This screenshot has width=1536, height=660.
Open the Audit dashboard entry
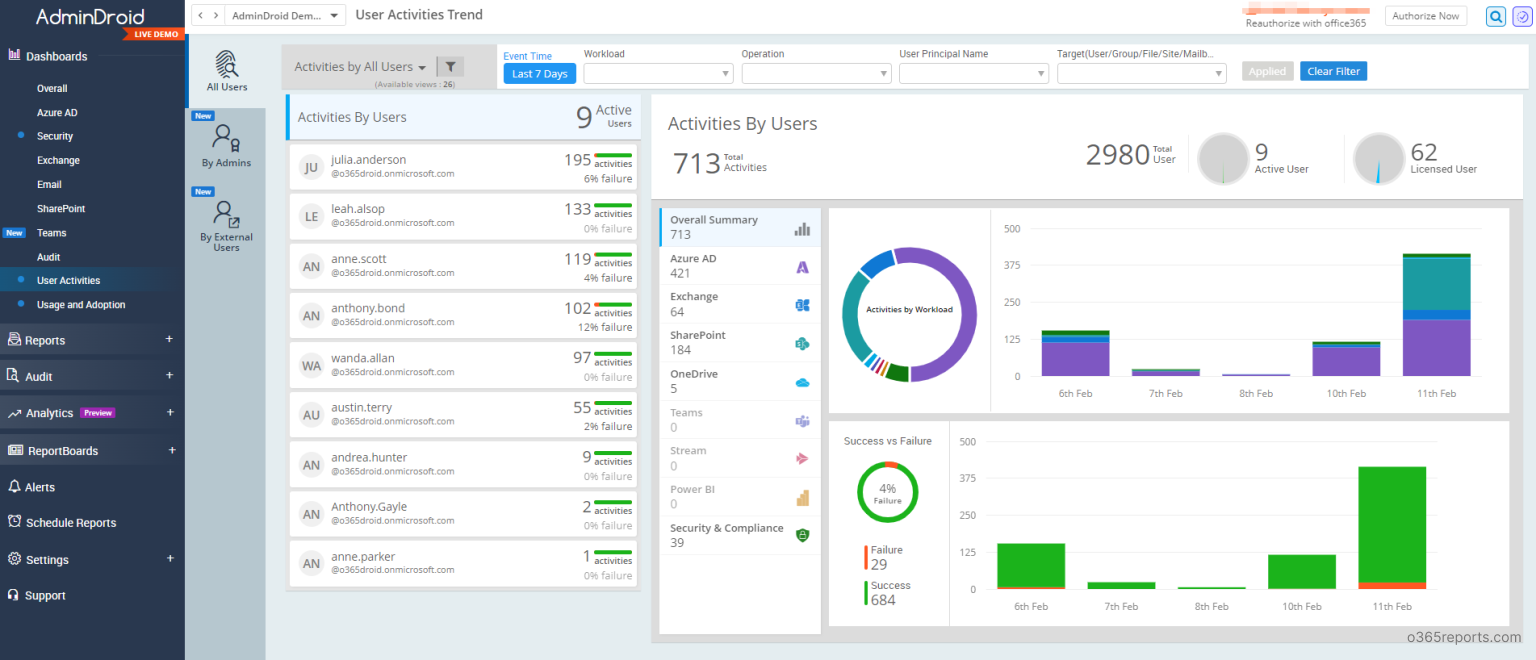click(x=49, y=257)
